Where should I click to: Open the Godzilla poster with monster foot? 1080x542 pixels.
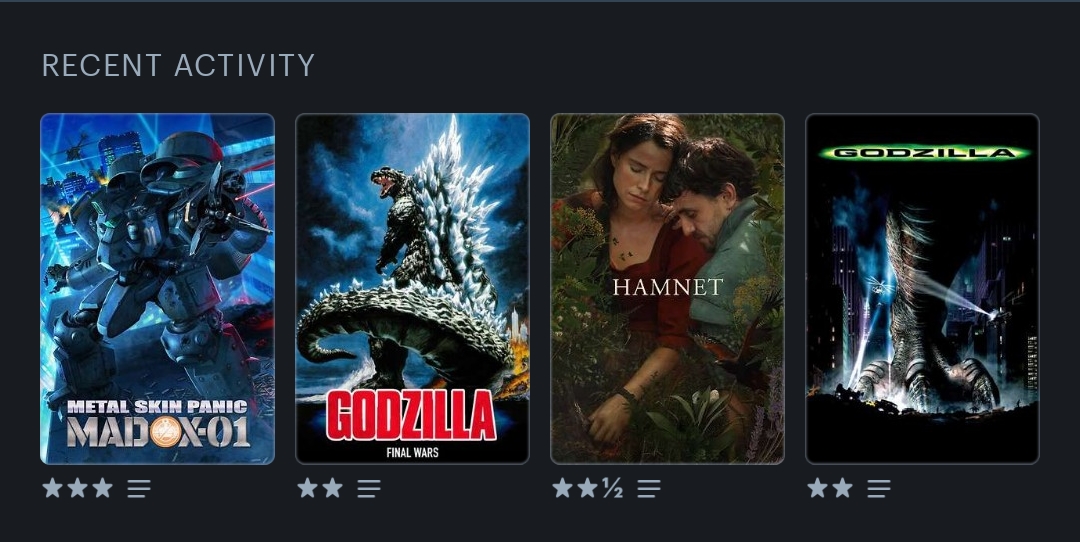(922, 289)
